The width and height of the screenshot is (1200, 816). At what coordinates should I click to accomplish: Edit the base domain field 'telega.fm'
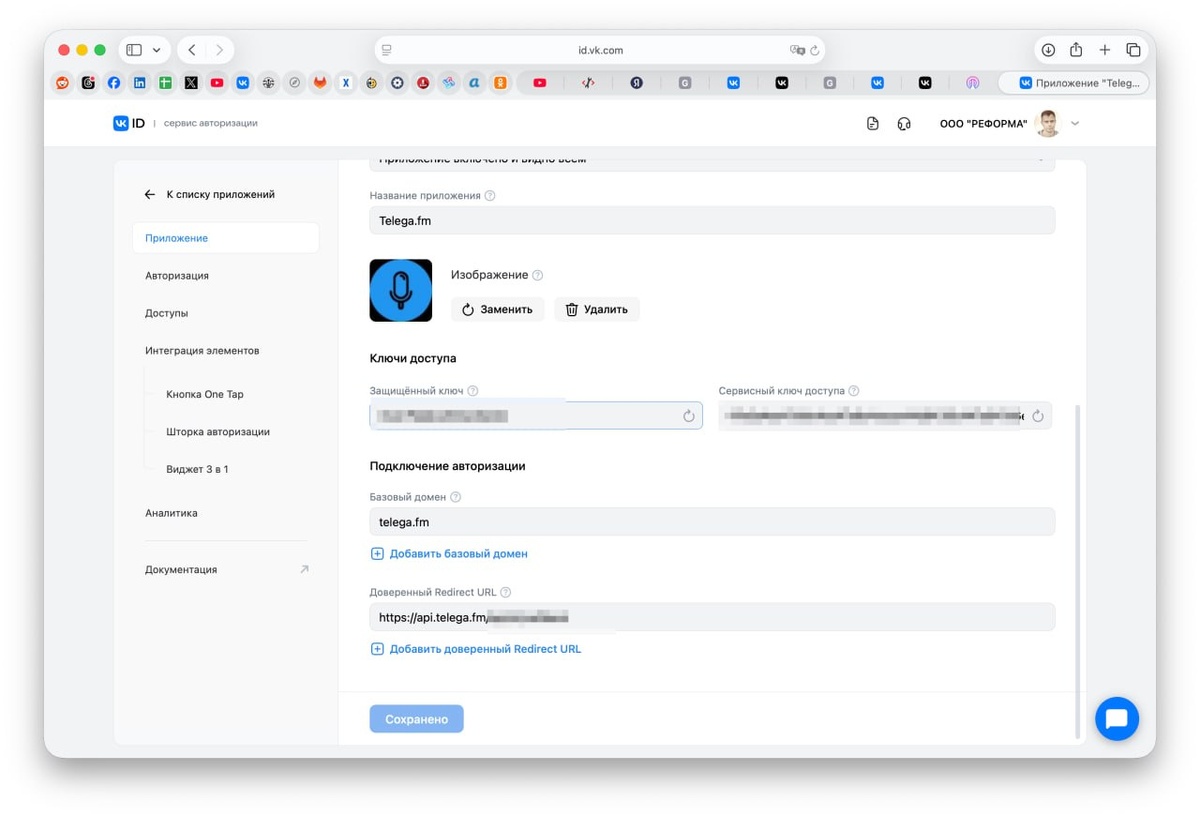click(x=712, y=521)
